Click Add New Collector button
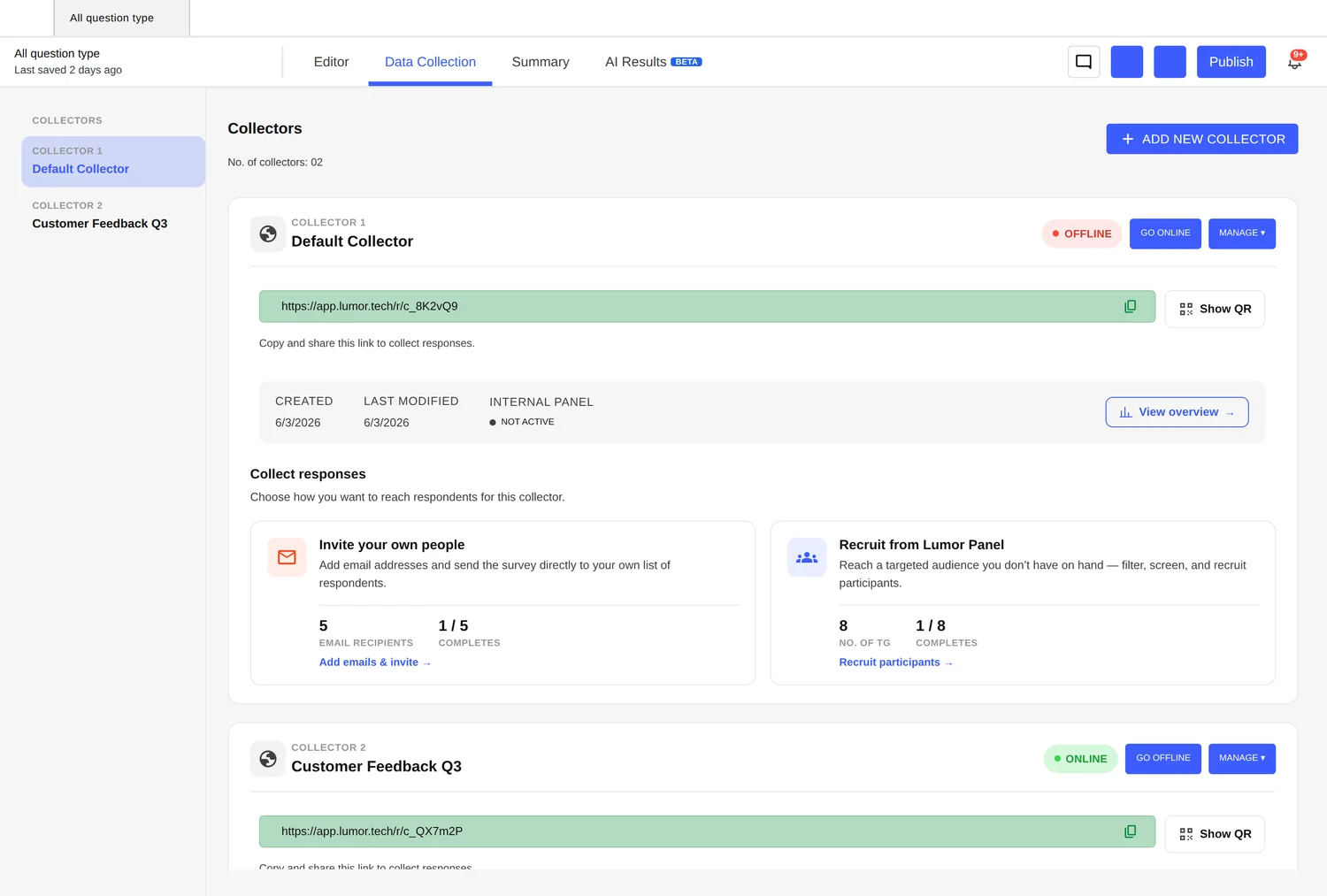Viewport: 1327px width, 896px height. point(1202,139)
